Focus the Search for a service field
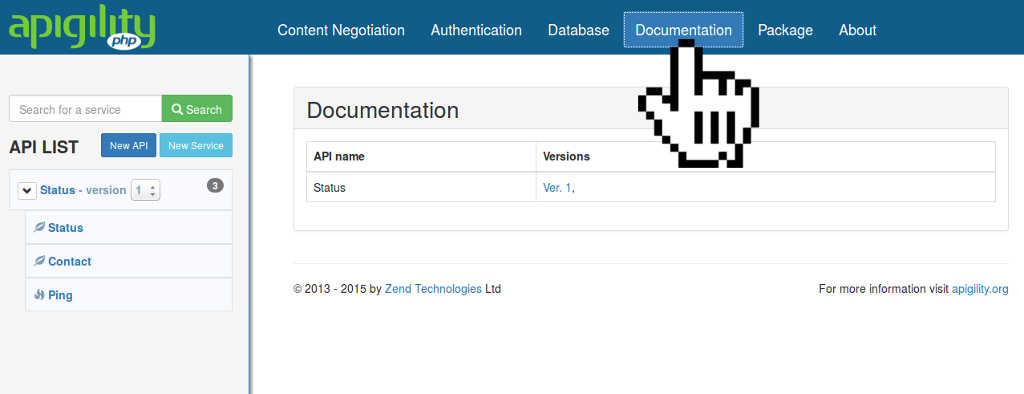 coord(86,109)
